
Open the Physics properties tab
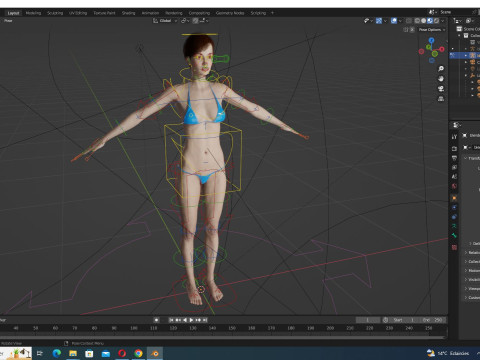click(454, 207)
